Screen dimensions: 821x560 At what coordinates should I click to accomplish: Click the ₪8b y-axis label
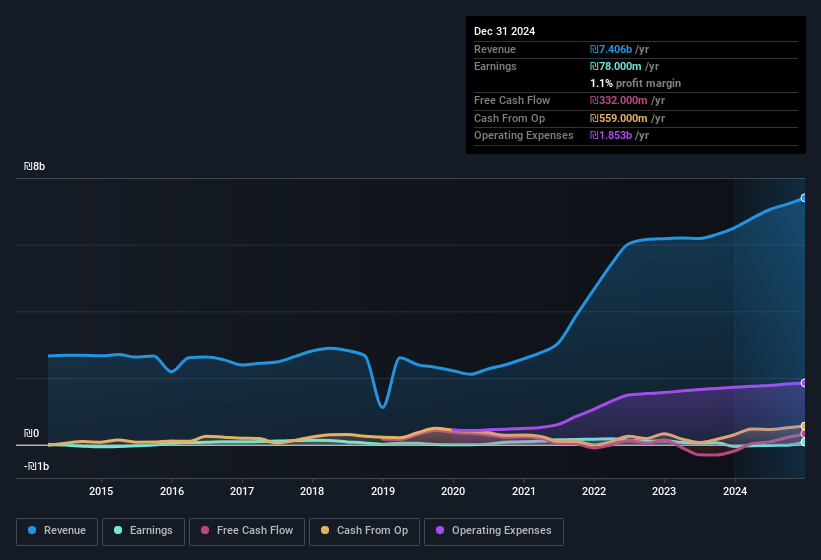tap(35, 166)
